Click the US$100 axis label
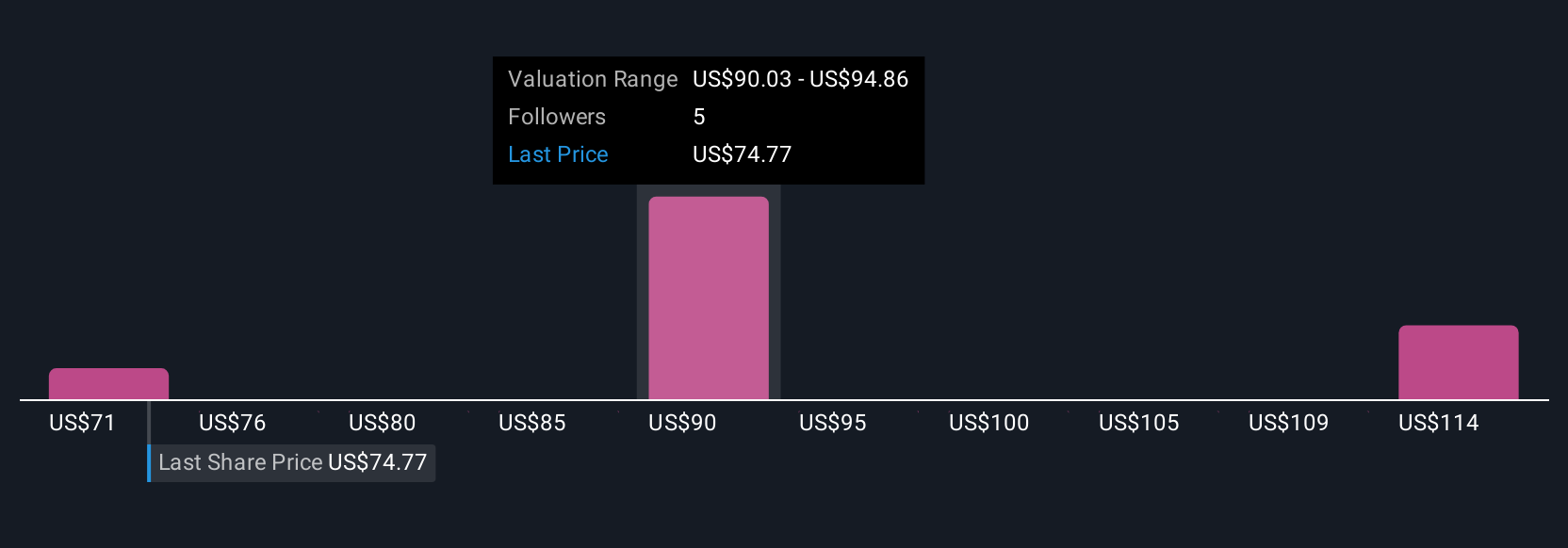Screen dimensions: 1568x548 989,423
